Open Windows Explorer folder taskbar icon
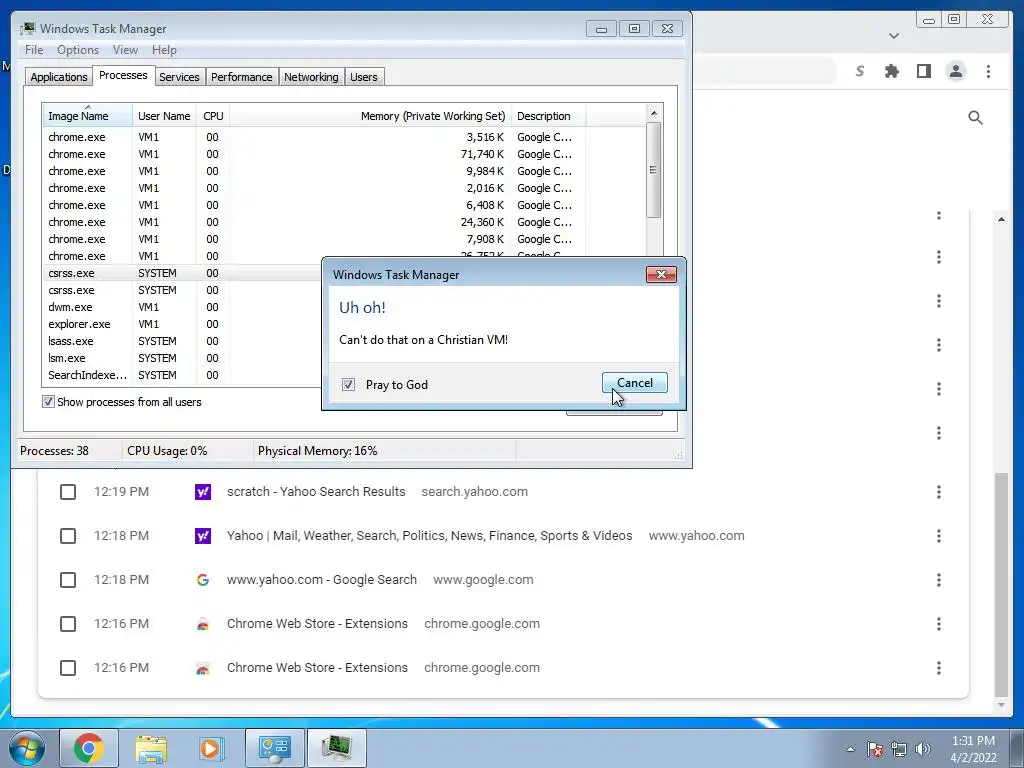Image resolution: width=1024 pixels, height=768 pixels. click(151, 748)
